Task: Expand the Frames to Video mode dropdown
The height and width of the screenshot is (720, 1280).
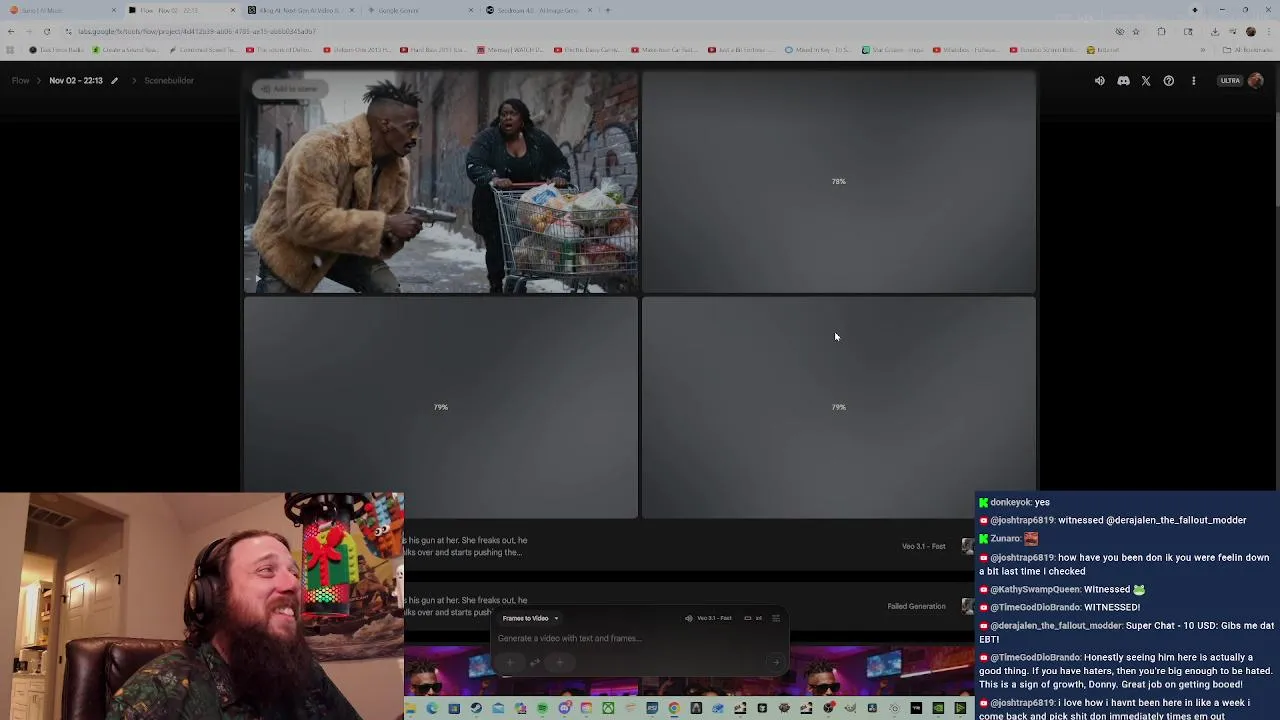Action: coord(530,618)
